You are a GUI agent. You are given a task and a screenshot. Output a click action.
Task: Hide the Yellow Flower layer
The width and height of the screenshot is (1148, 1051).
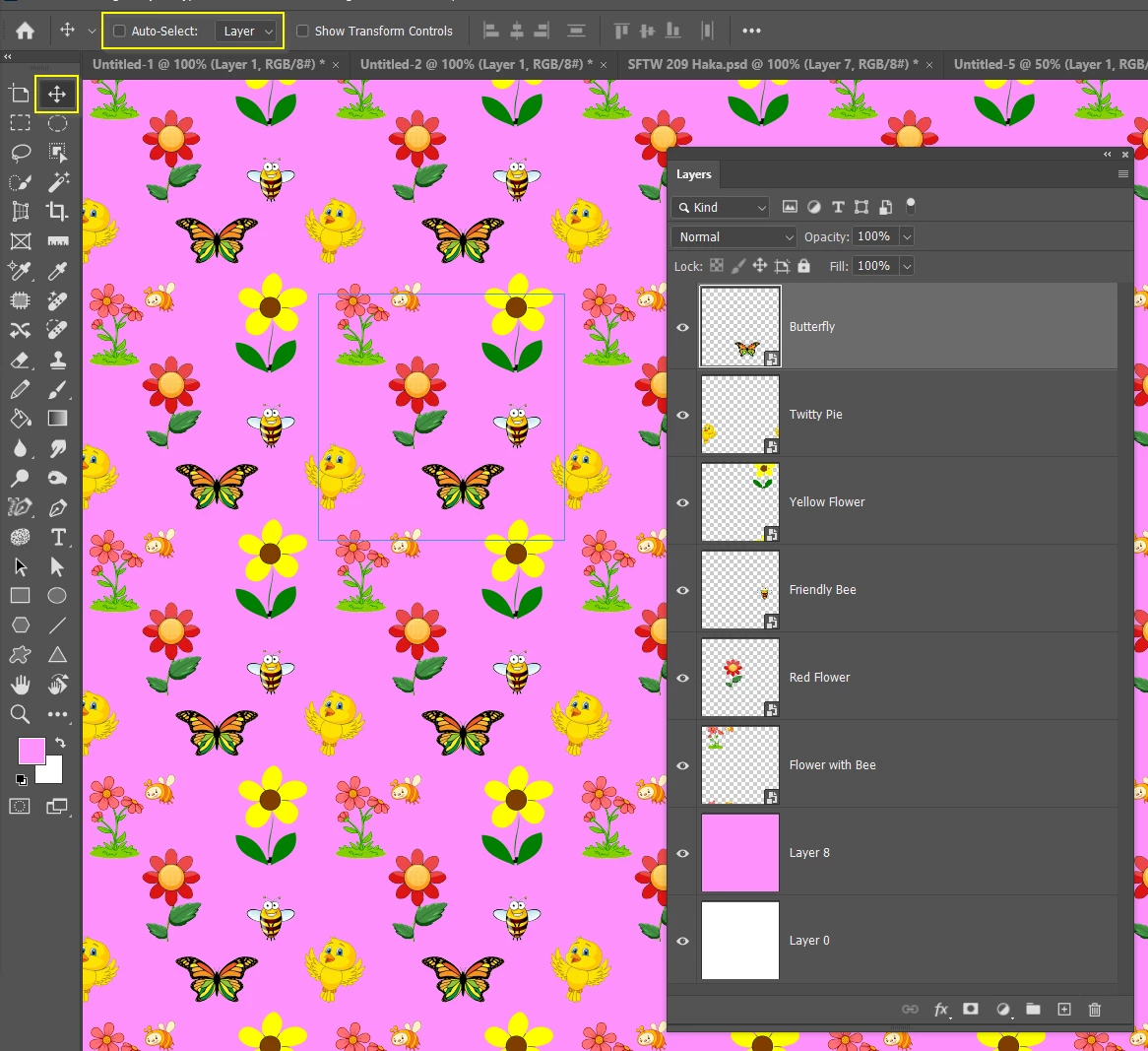tap(682, 503)
